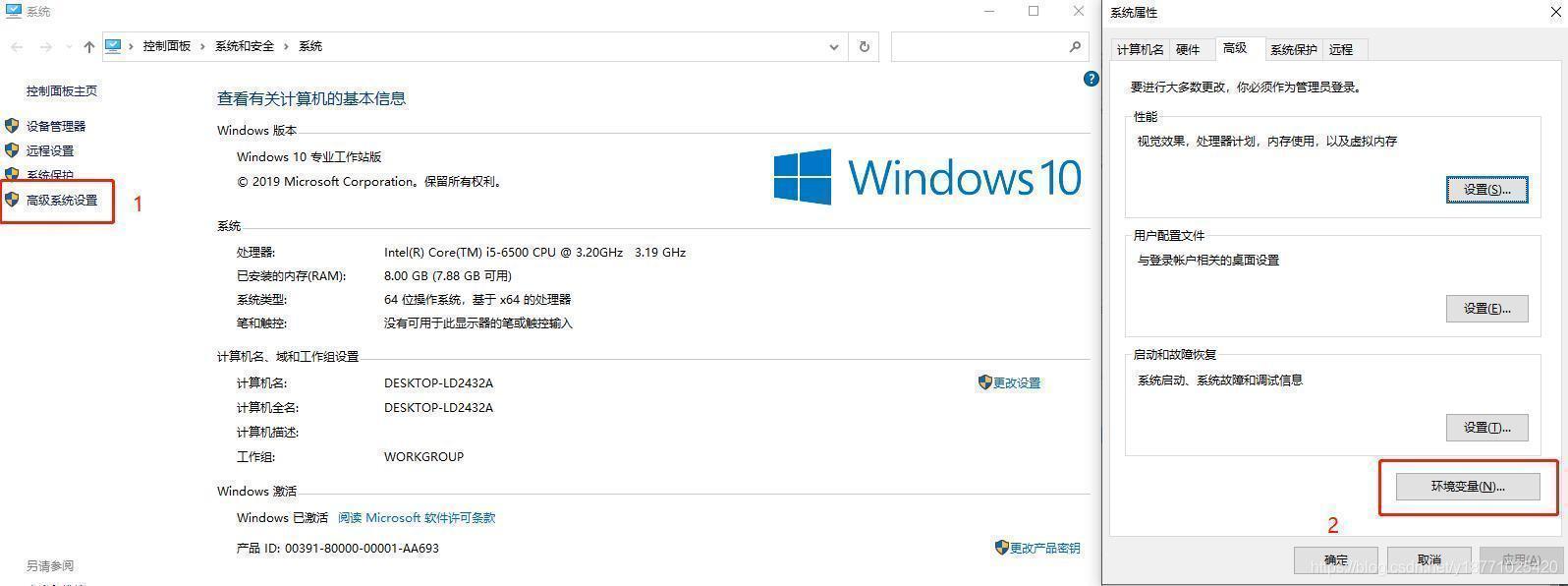This screenshot has height=586, width=1568.
Task: Cancel the System Properties dialog with 取消
Action: [x=1429, y=559]
